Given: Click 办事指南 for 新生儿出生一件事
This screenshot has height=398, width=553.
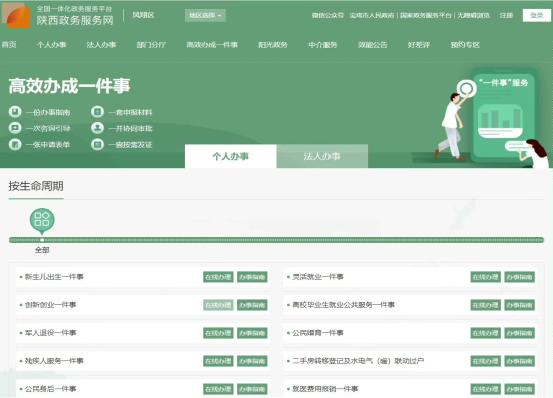Looking at the screenshot, I should pyautogui.click(x=252, y=277).
